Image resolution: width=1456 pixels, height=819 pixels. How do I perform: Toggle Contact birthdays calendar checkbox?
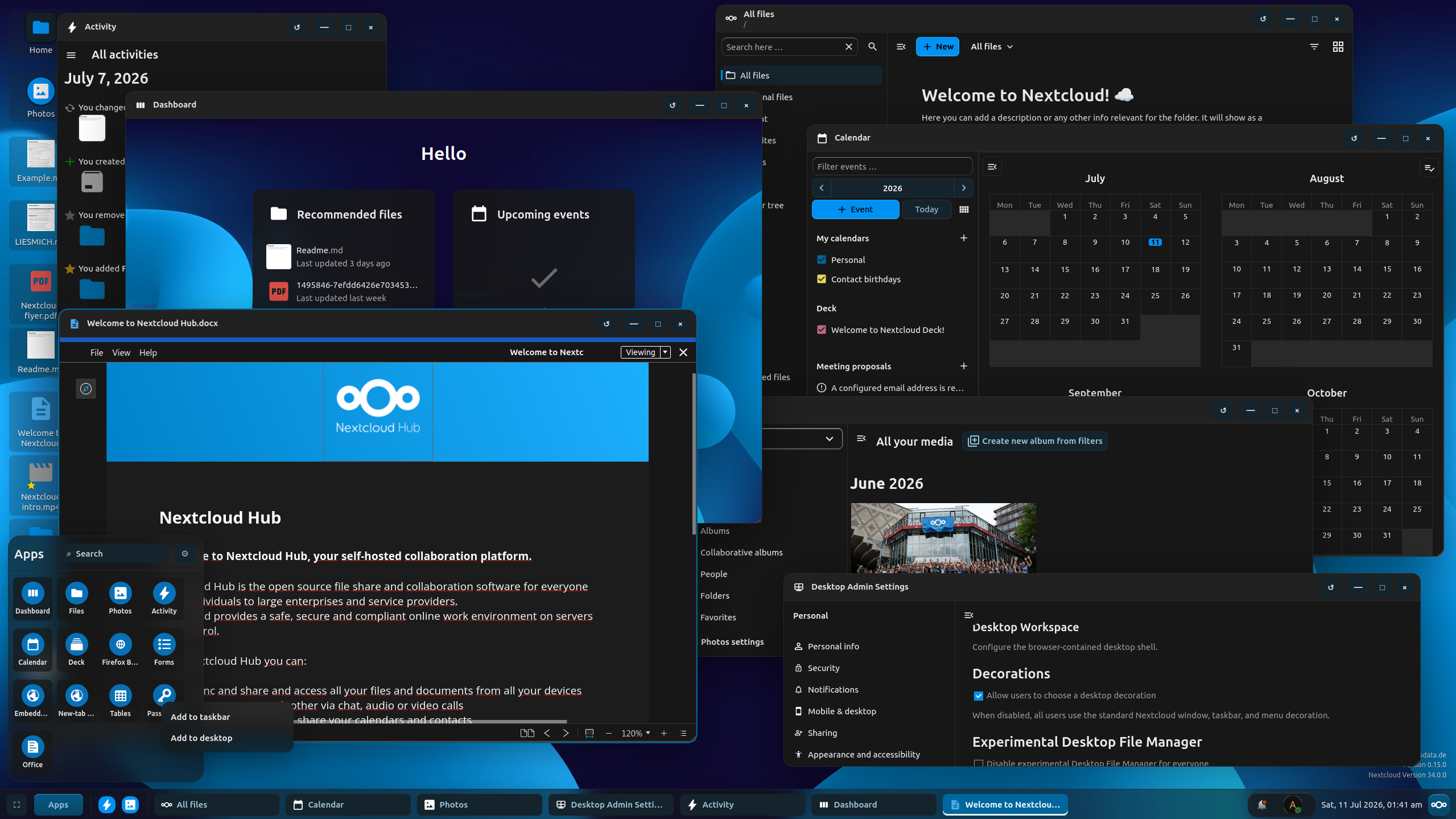click(x=822, y=279)
